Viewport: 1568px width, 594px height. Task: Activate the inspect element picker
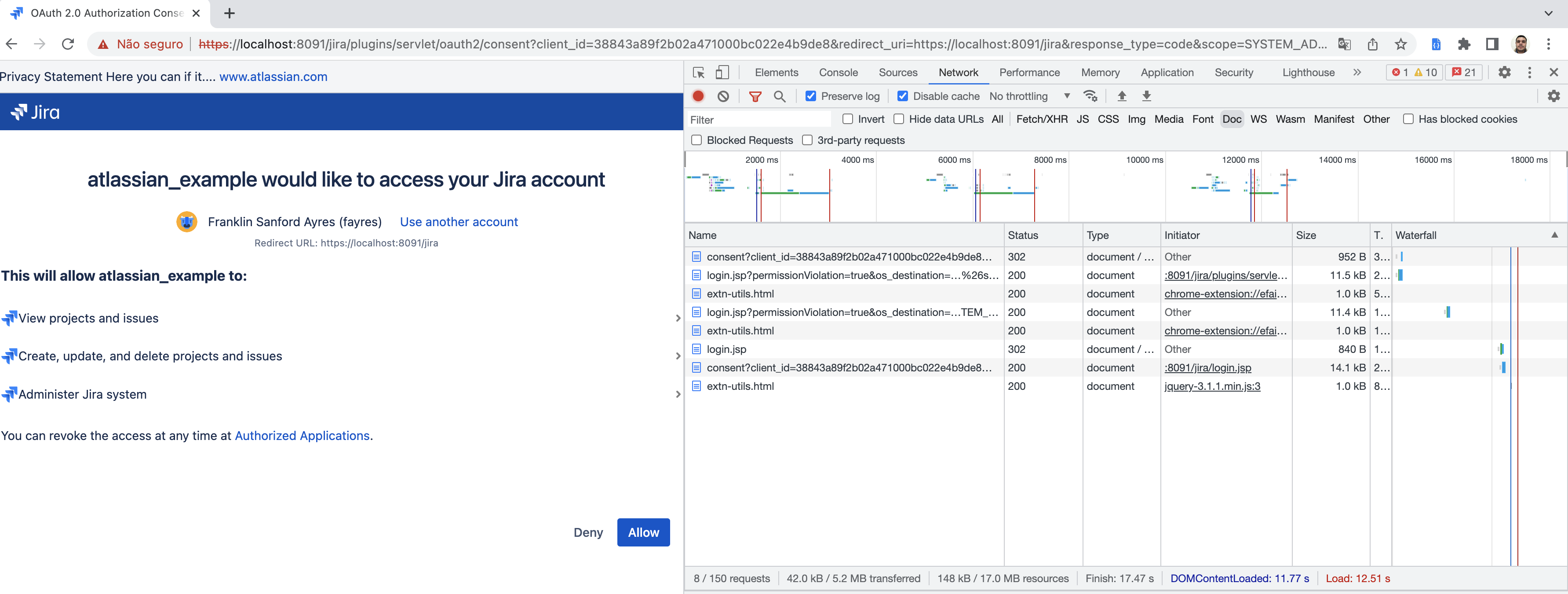[699, 73]
